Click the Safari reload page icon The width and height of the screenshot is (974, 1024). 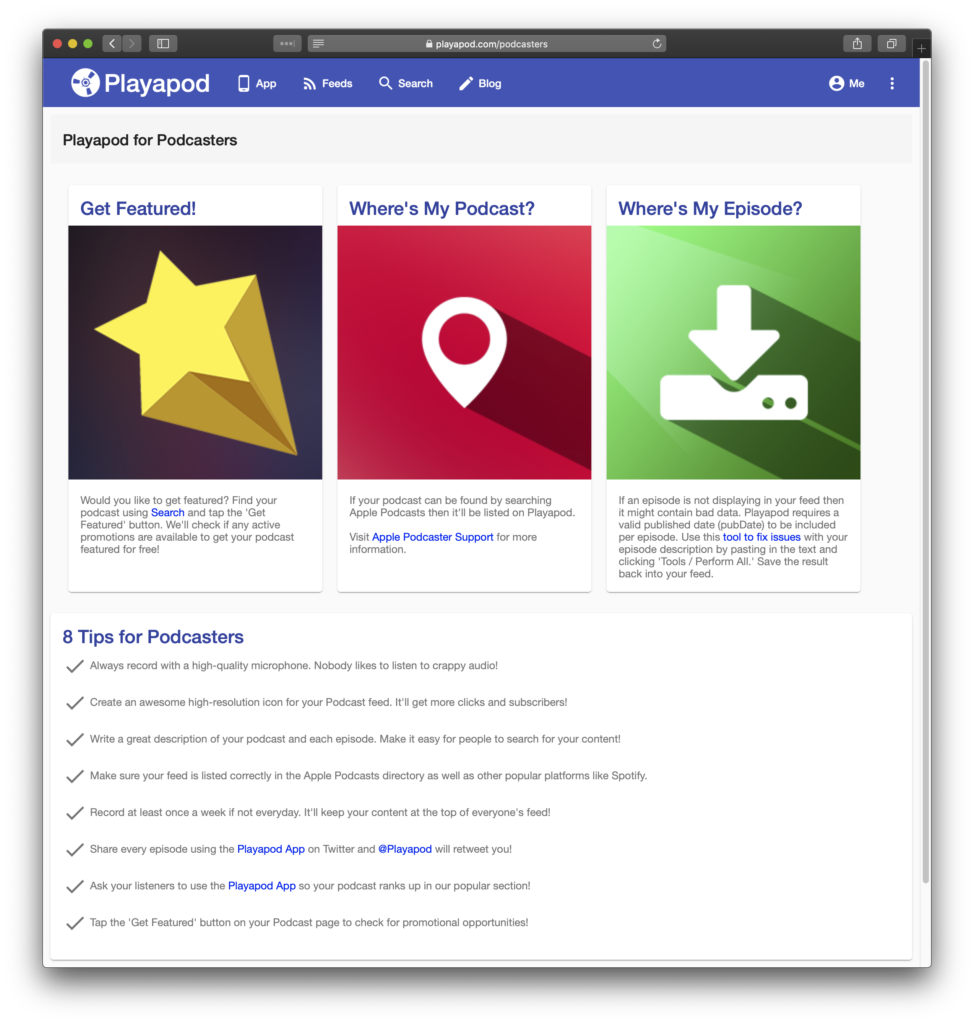(657, 44)
